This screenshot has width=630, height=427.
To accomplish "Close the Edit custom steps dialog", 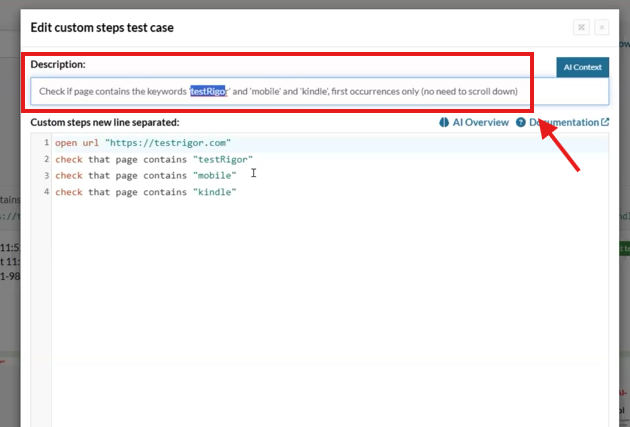I will pos(601,28).
